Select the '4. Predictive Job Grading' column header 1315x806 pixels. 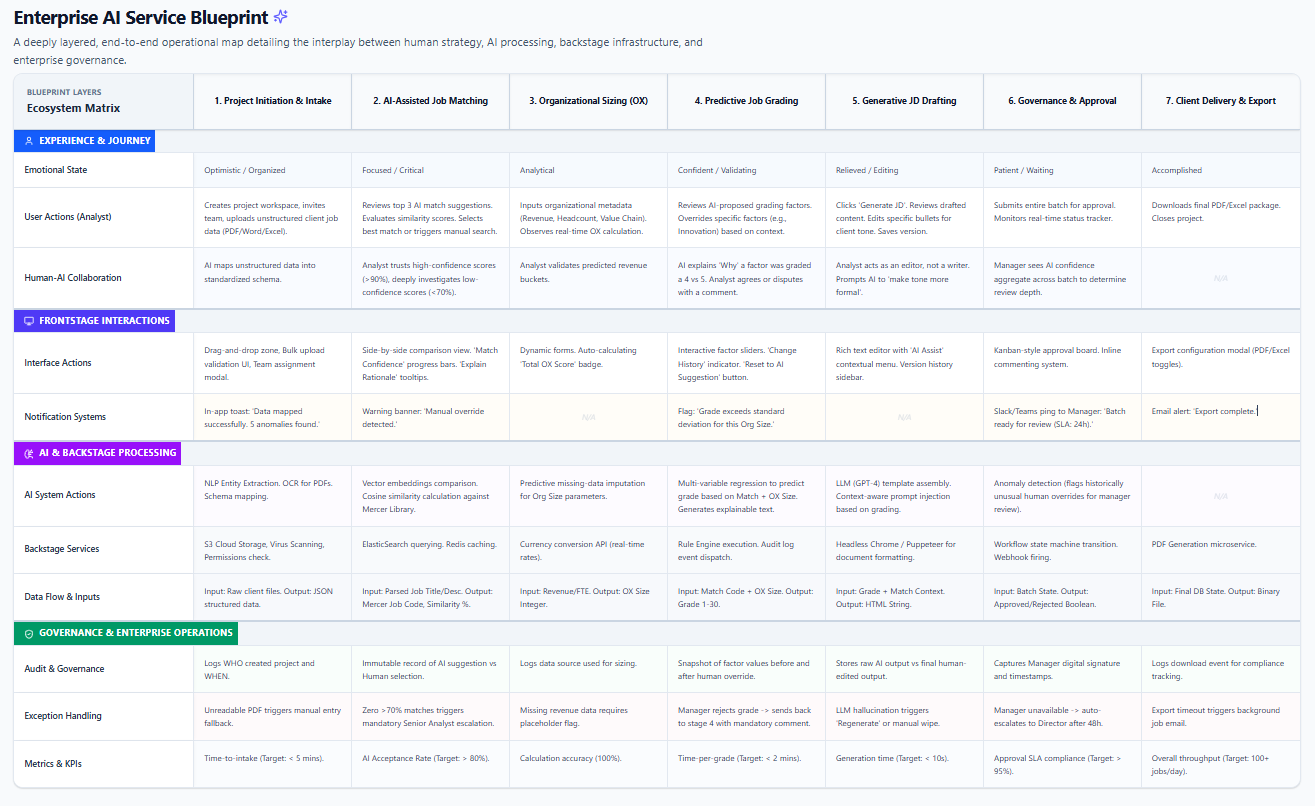point(746,101)
